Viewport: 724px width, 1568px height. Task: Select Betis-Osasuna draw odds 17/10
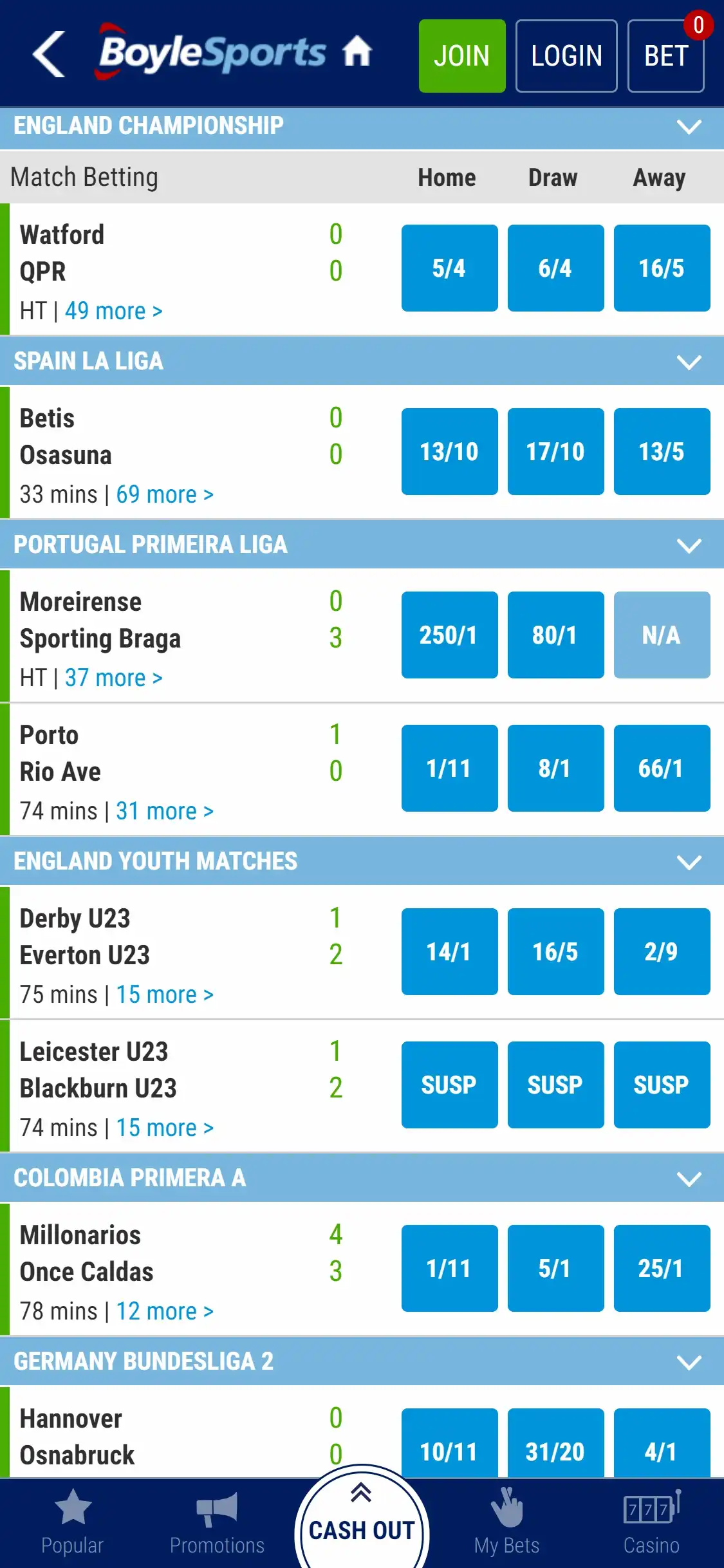pos(555,452)
